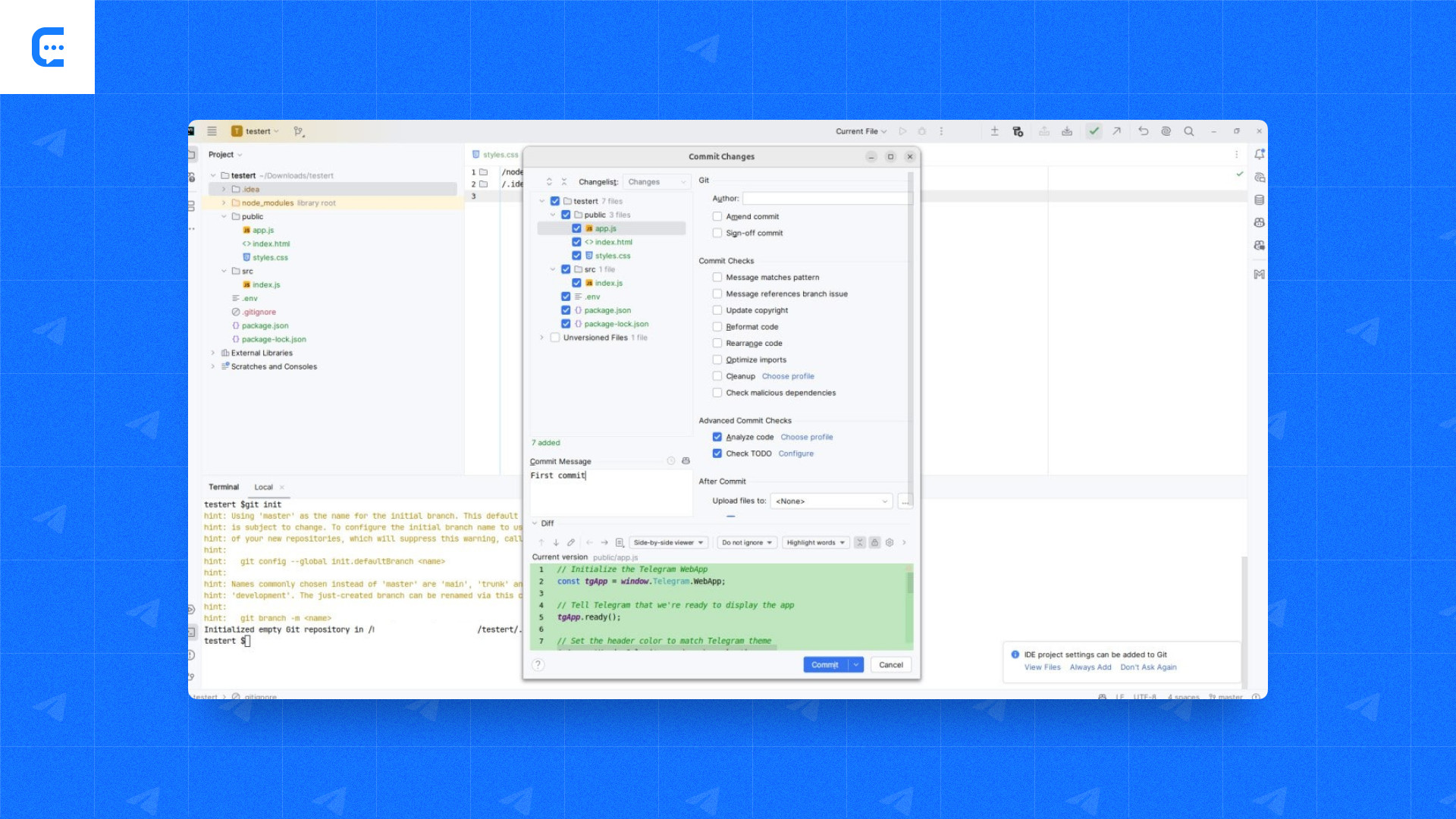
Task: Check the Unversioned Files checkbox
Action: (x=555, y=337)
